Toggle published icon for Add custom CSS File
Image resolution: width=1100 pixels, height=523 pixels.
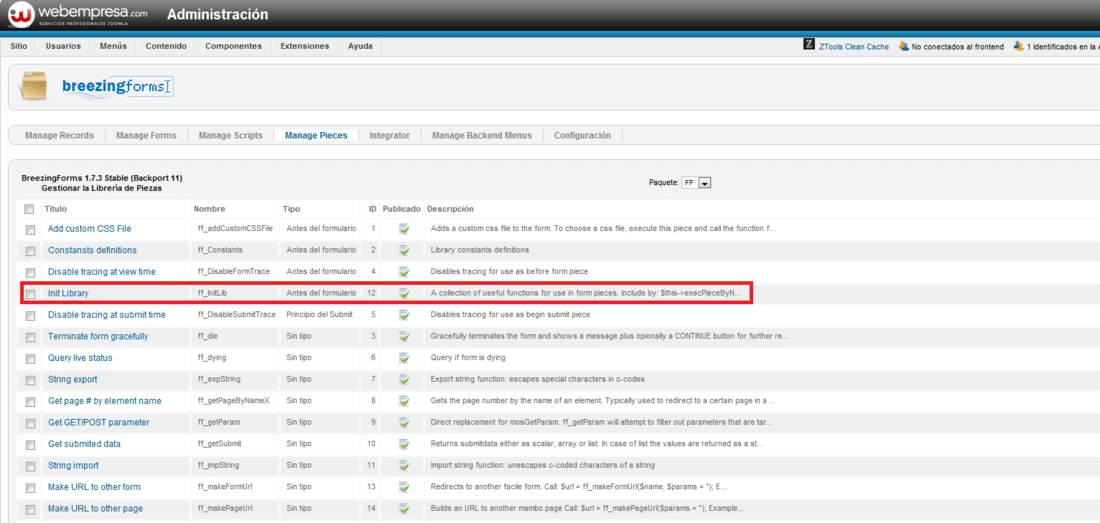click(404, 229)
